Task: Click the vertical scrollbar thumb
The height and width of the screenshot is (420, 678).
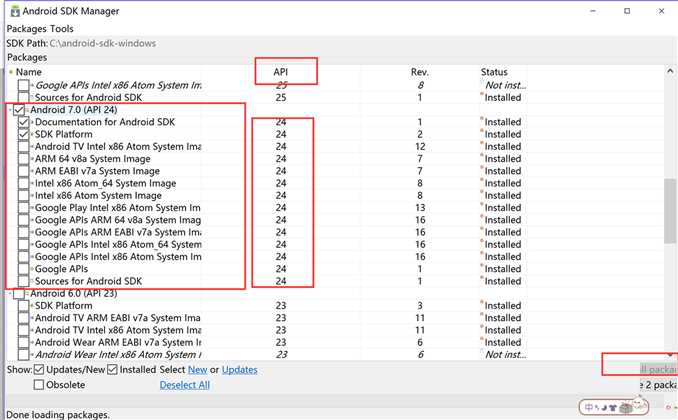Action: point(670,211)
